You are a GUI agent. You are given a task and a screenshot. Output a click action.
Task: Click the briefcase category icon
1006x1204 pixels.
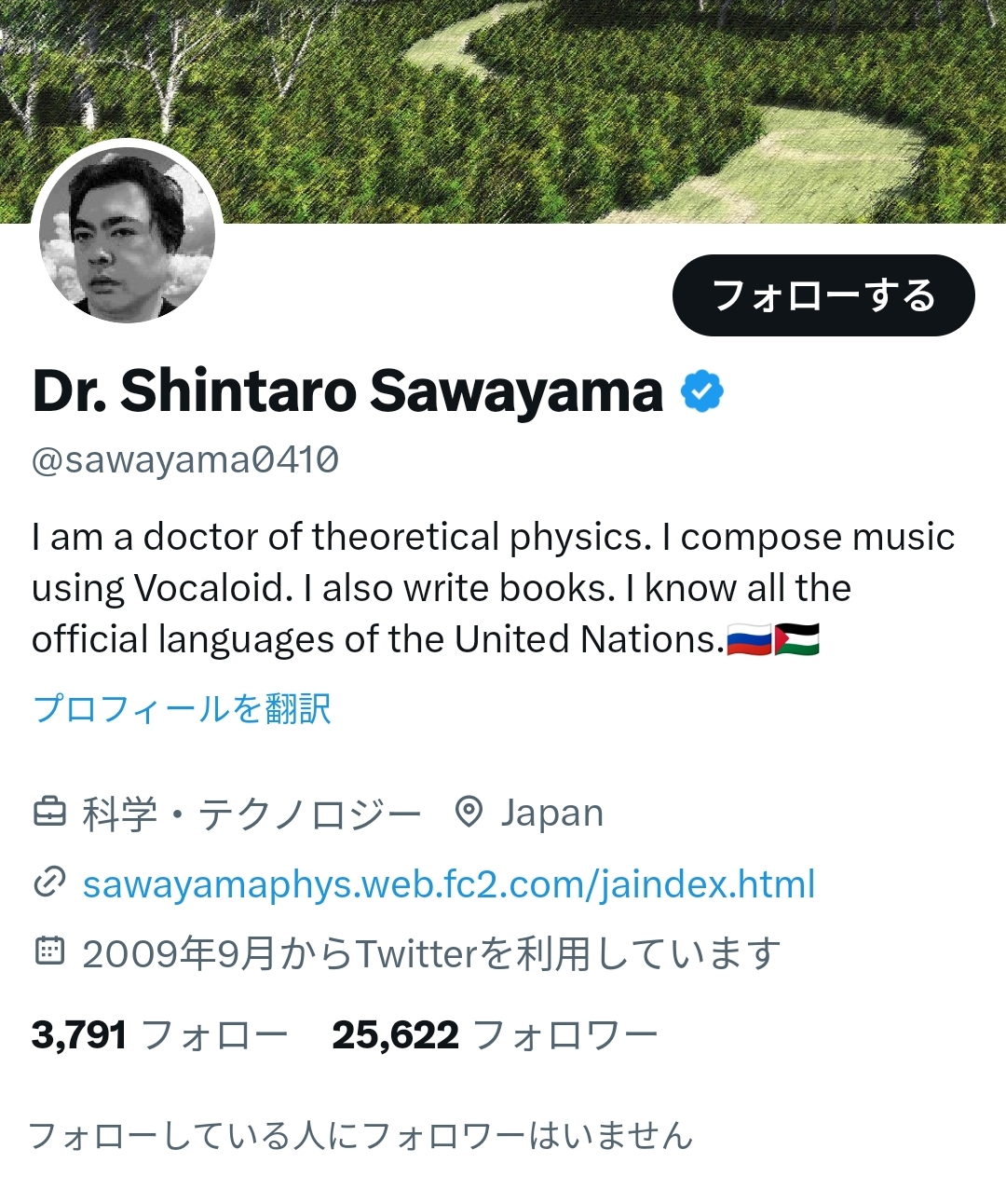(x=50, y=813)
